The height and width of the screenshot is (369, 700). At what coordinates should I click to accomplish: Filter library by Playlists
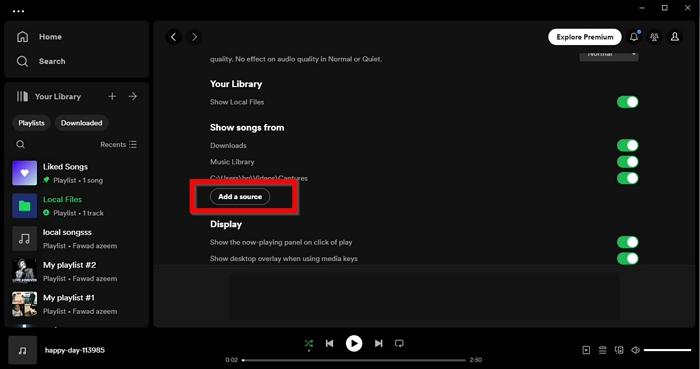[31, 123]
